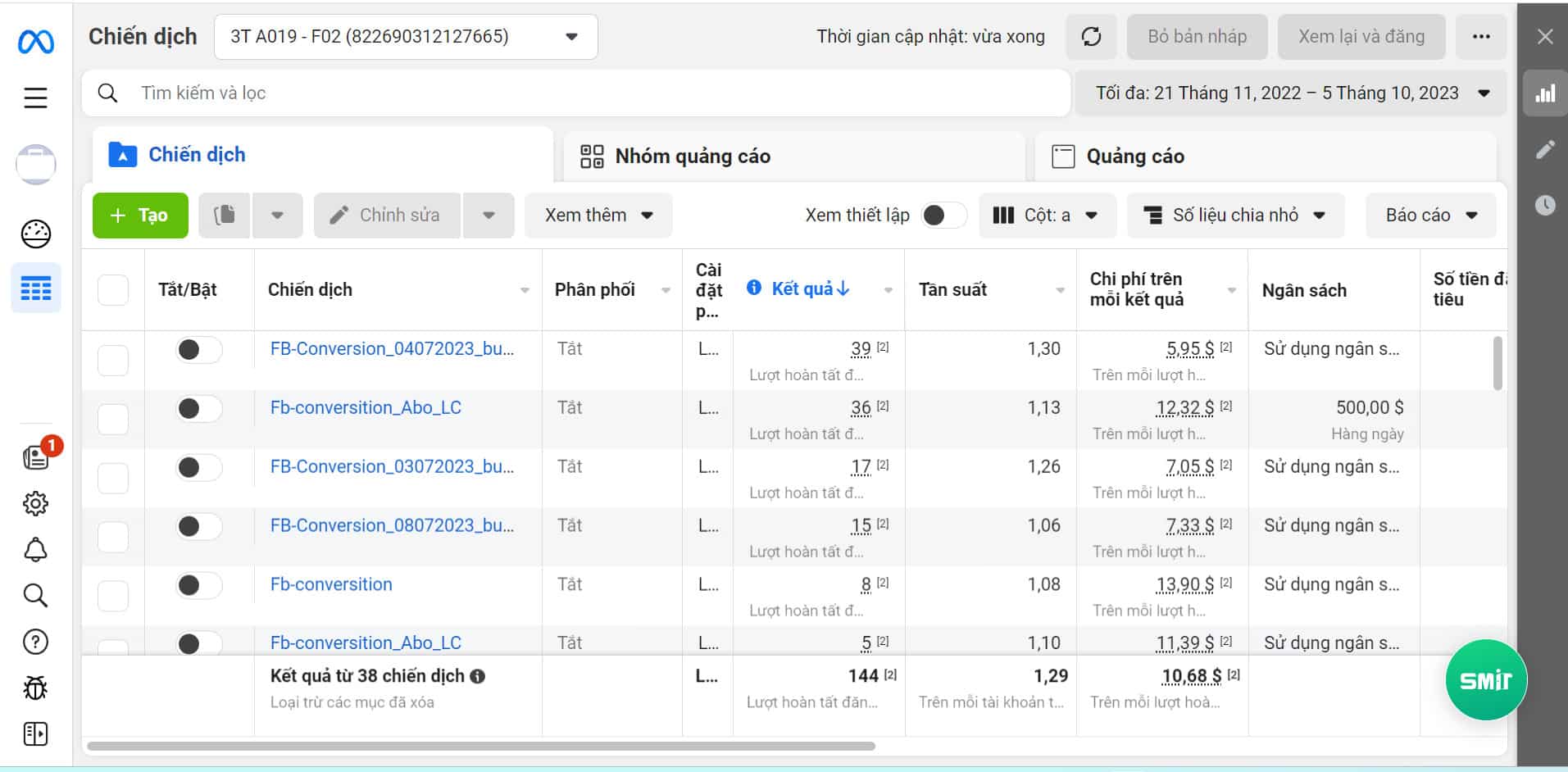Screen dimensions: 1568x772
Task: Click the info icon beside Kết quả
Action: pos(754,288)
